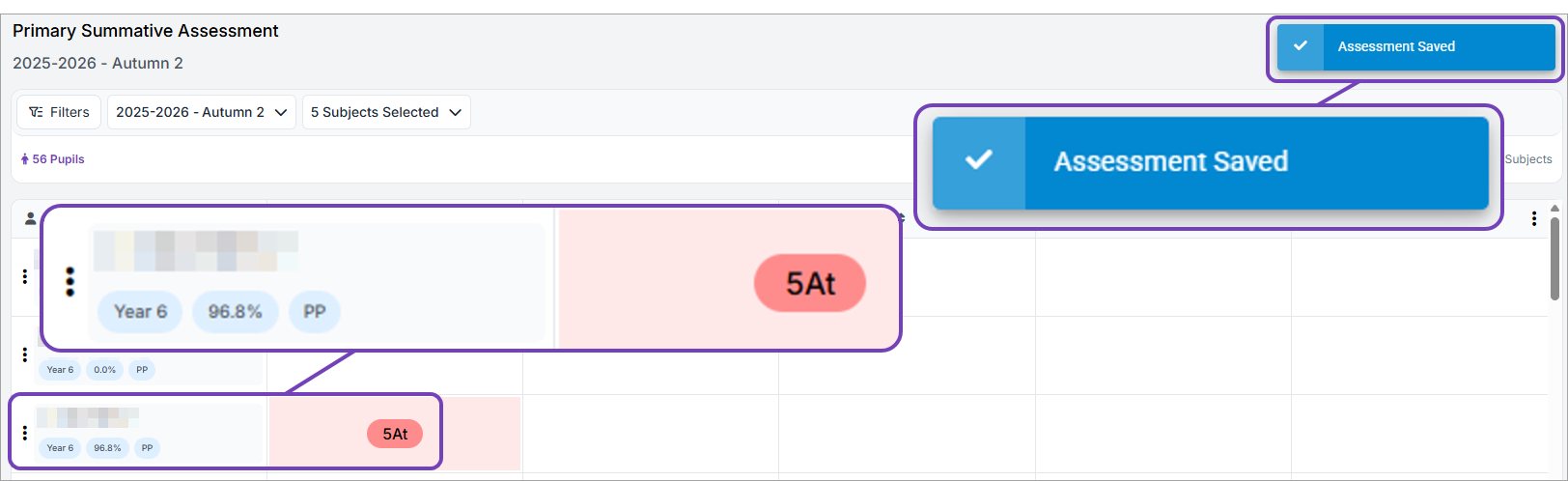Click the small 5At grade badge in the bottom row
This screenshot has height=481, width=1568.
(x=395, y=434)
